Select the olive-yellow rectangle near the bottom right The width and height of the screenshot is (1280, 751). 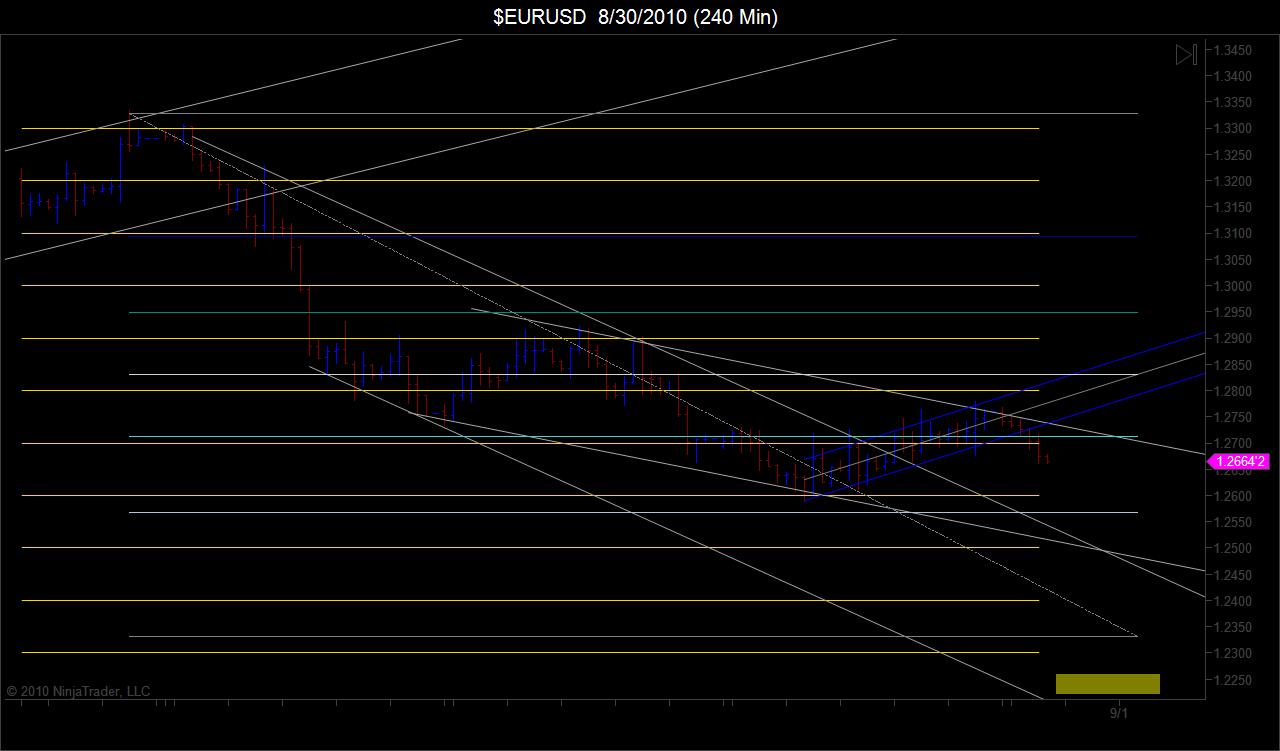pos(1108,684)
